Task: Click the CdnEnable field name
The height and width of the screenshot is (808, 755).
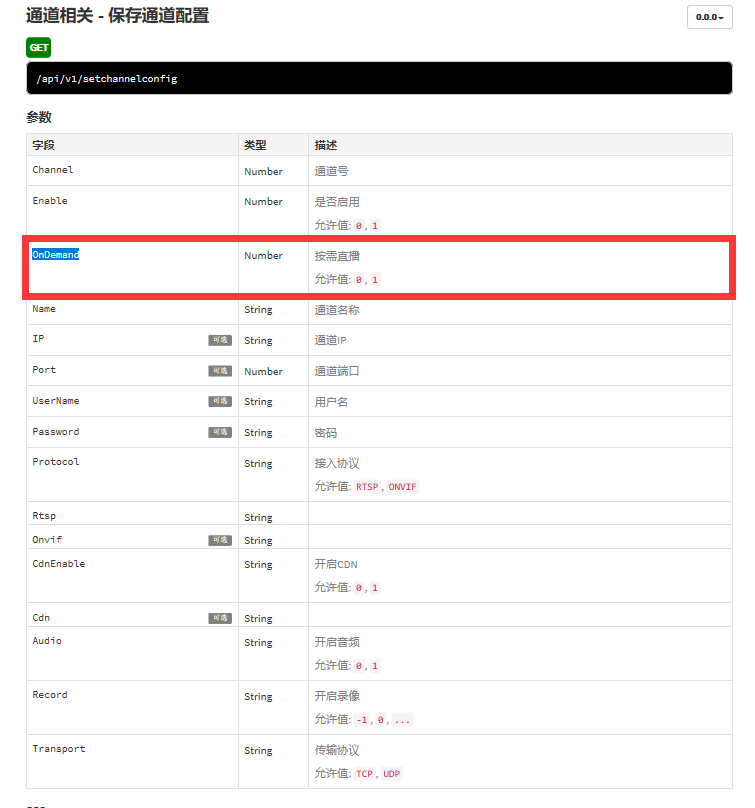Action: click(59, 564)
